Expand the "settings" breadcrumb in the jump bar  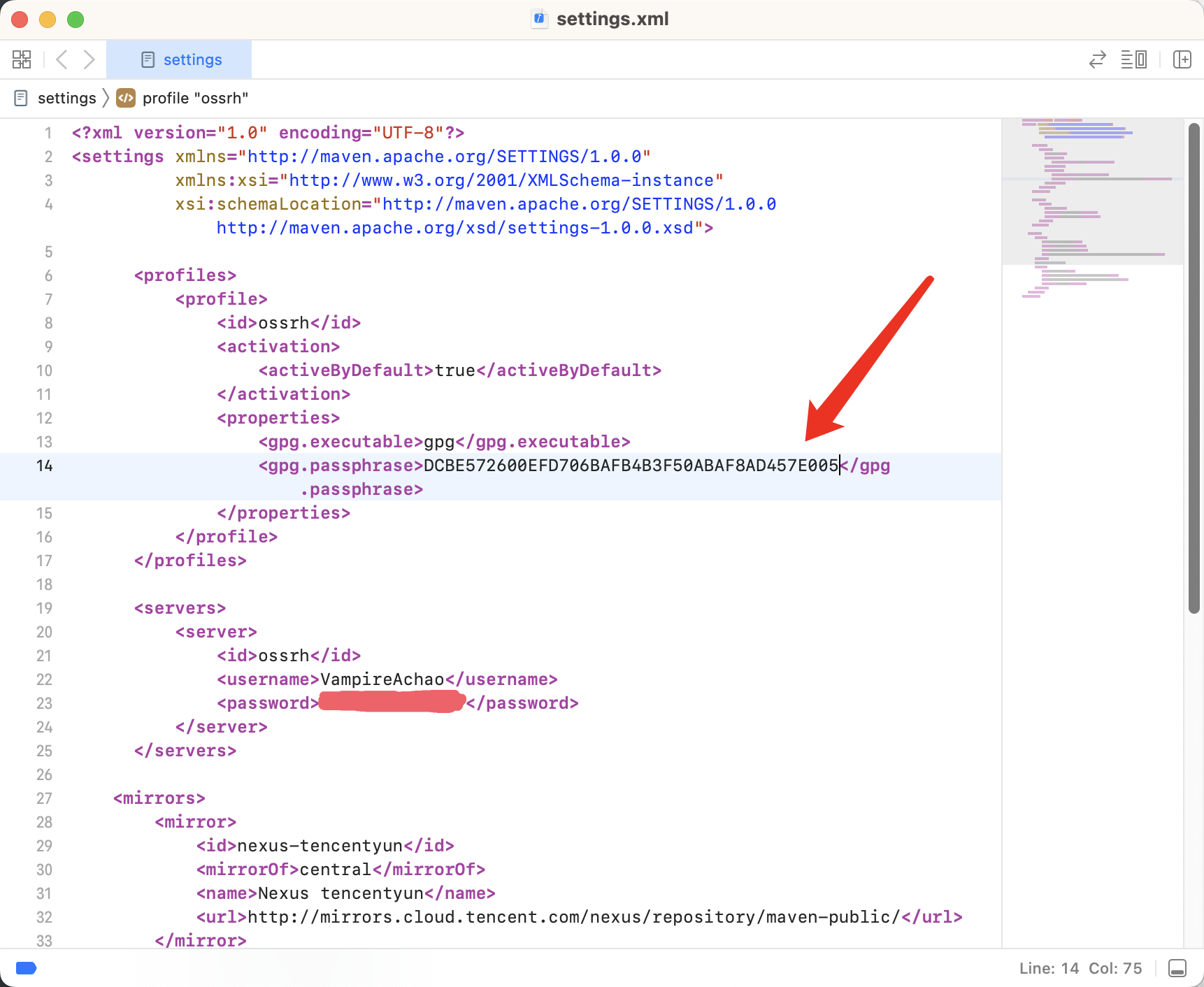[x=66, y=99]
